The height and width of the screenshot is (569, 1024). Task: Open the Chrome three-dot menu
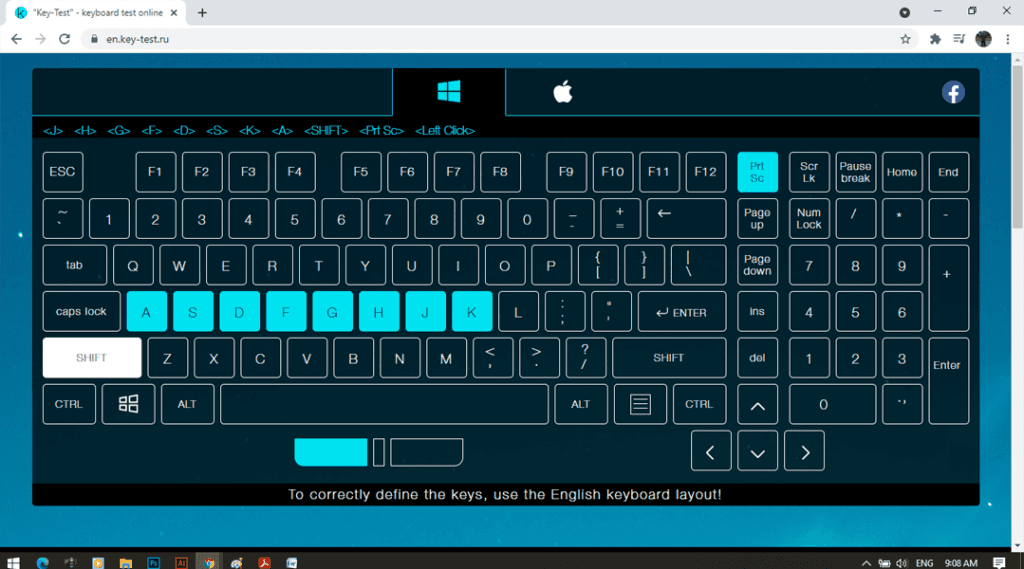(1008, 39)
